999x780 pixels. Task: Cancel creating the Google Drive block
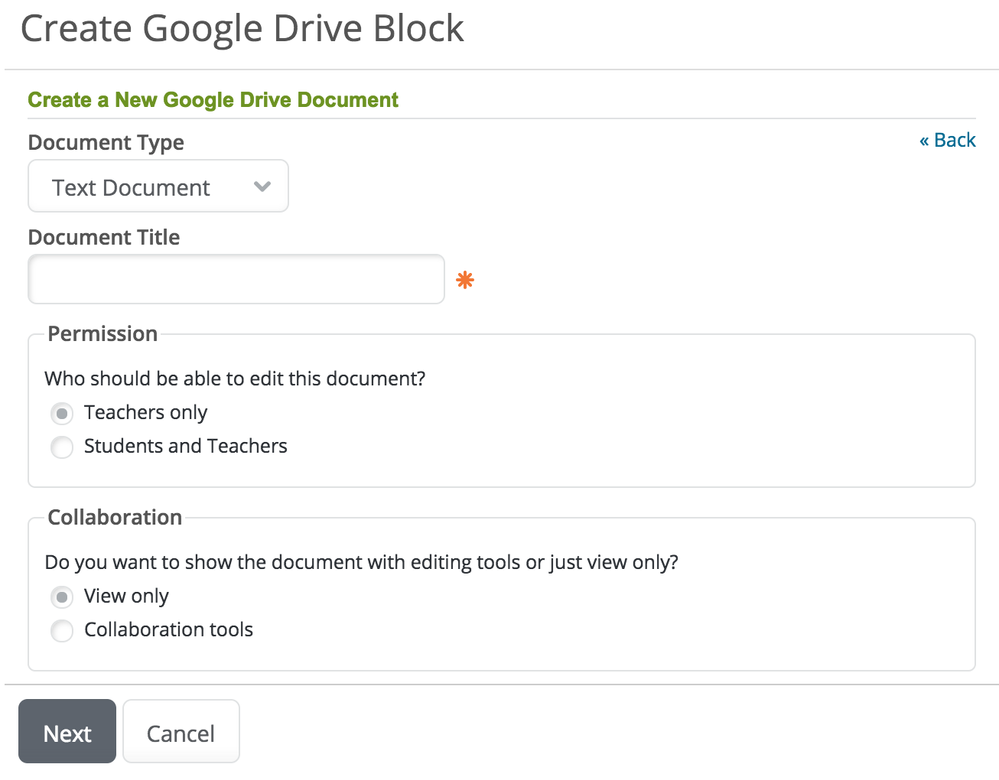click(181, 733)
